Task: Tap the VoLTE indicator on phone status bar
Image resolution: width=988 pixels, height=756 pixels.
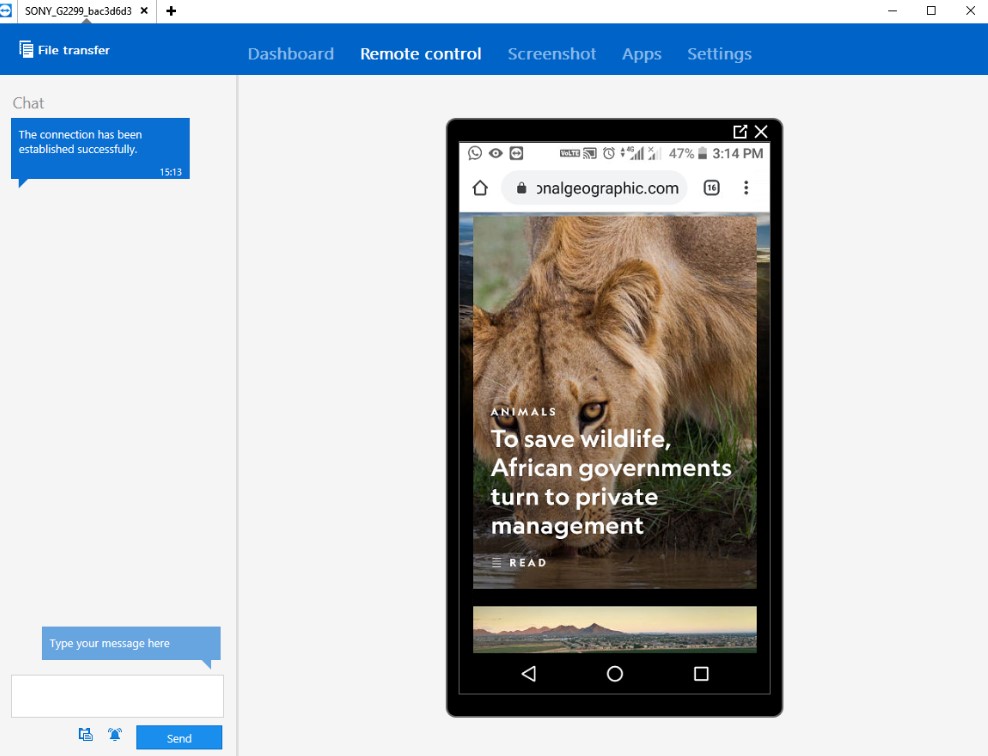Action: [x=570, y=153]
